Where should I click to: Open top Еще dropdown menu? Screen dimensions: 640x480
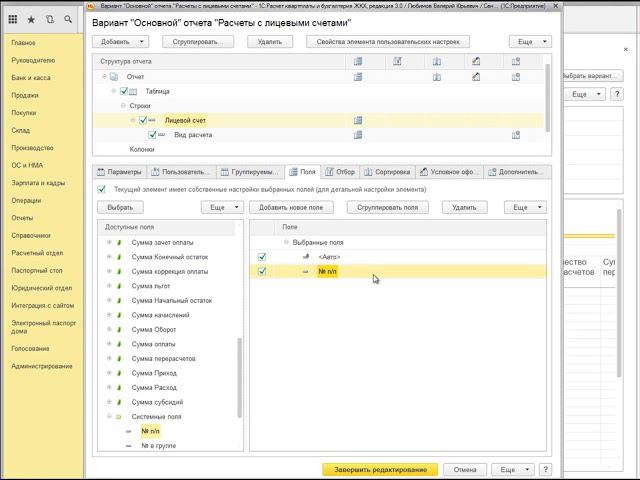pyautogui.click(x=530, y=42)
